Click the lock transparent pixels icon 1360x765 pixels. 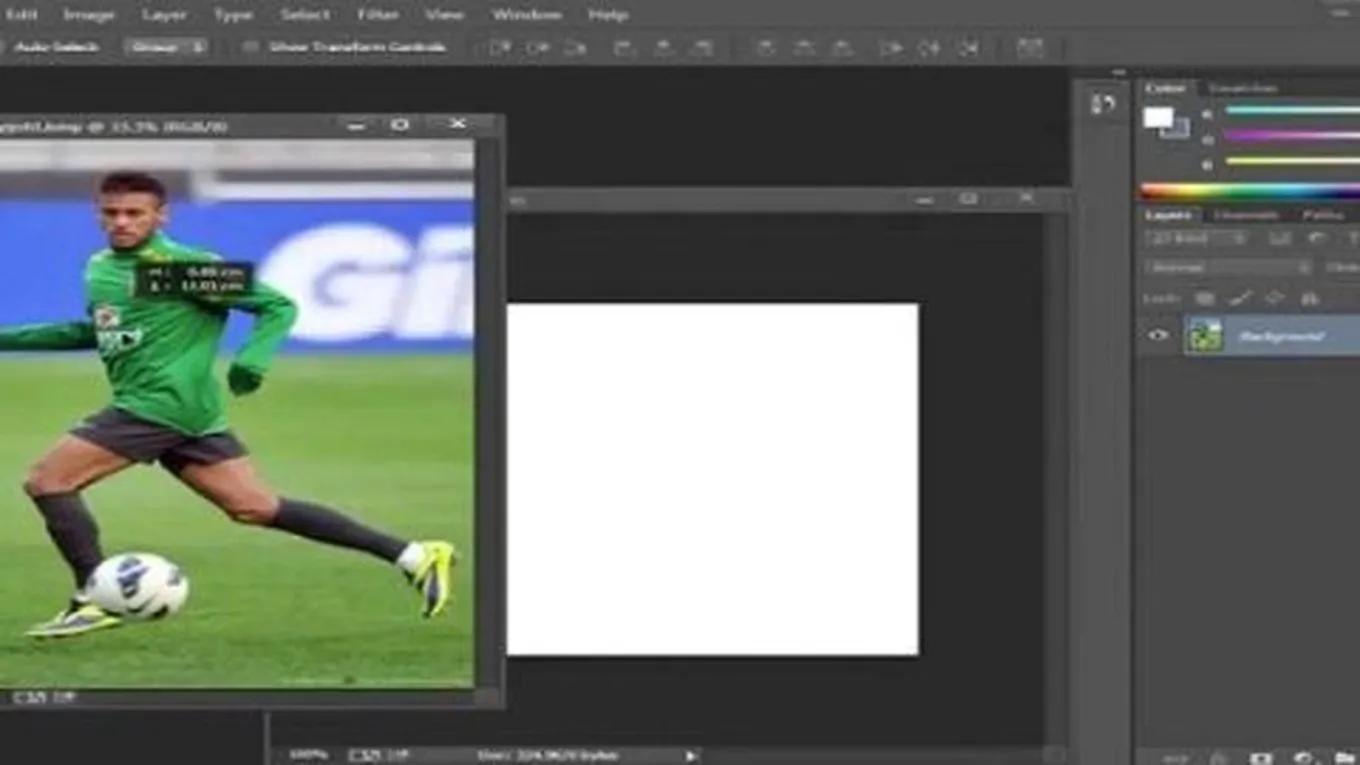(1205, 298)
